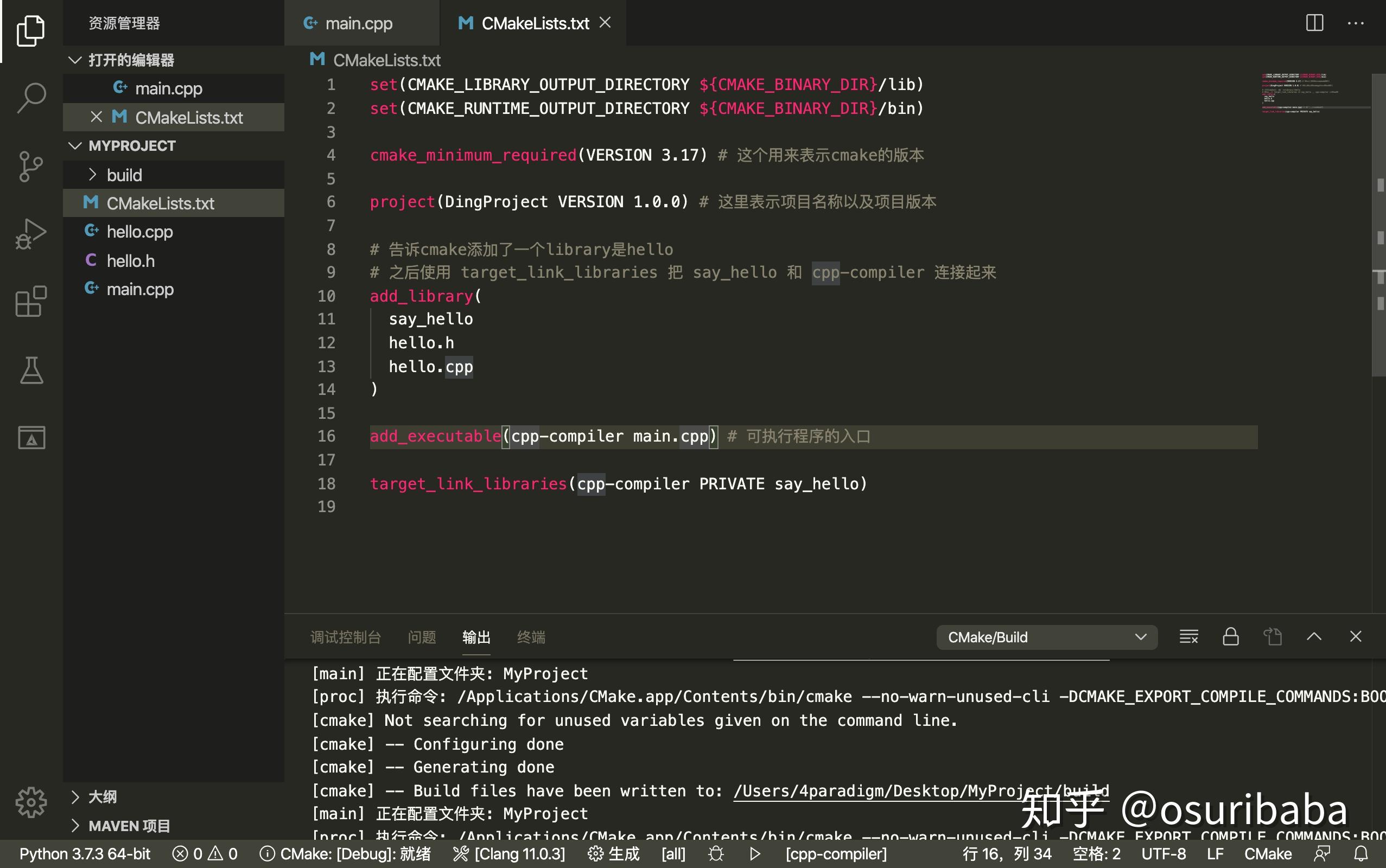Open the Testing view
Screen dimensions: 1386x868
[x=30, y=371]
